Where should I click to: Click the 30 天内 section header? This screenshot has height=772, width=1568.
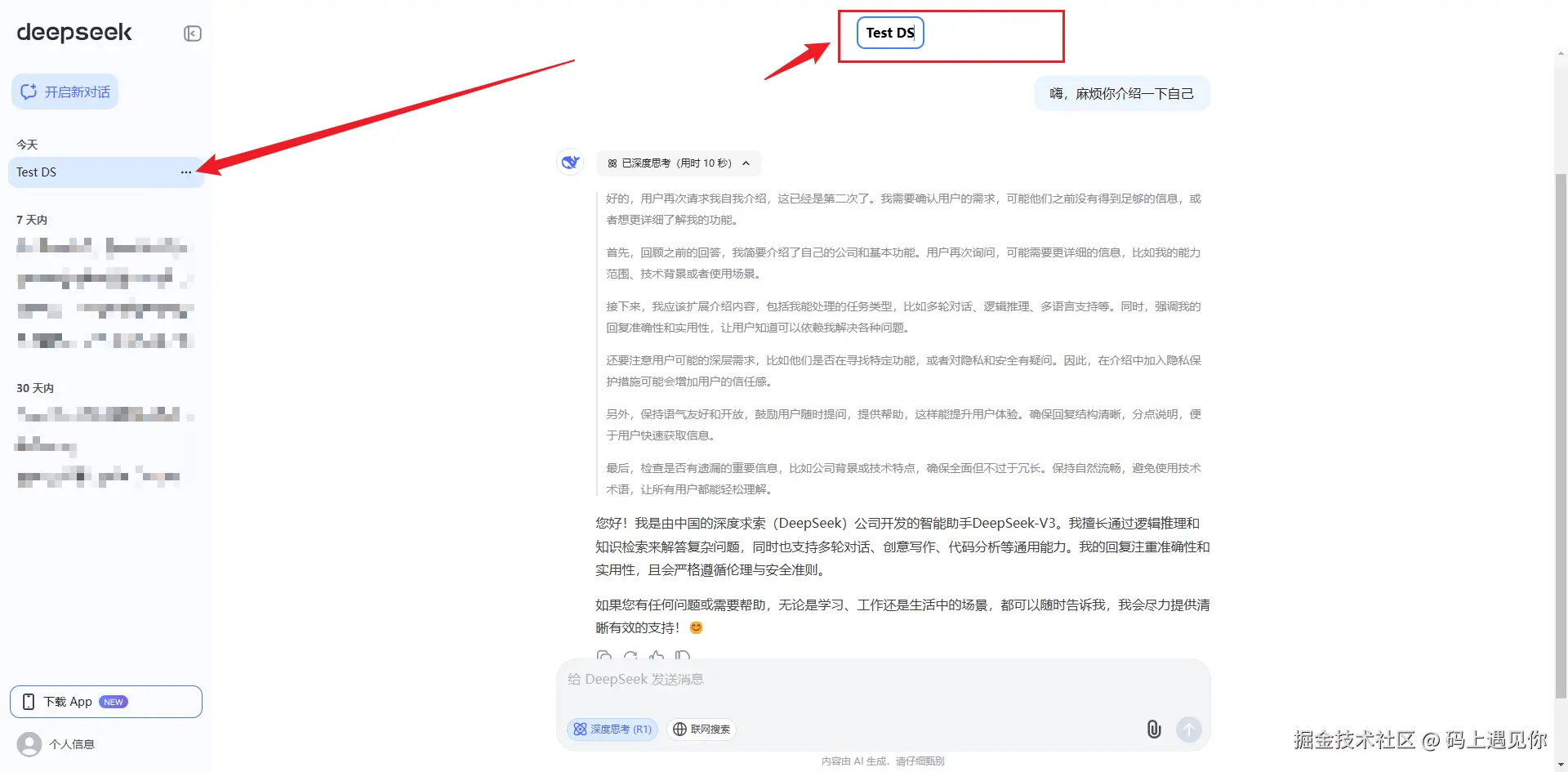(35, 388)
